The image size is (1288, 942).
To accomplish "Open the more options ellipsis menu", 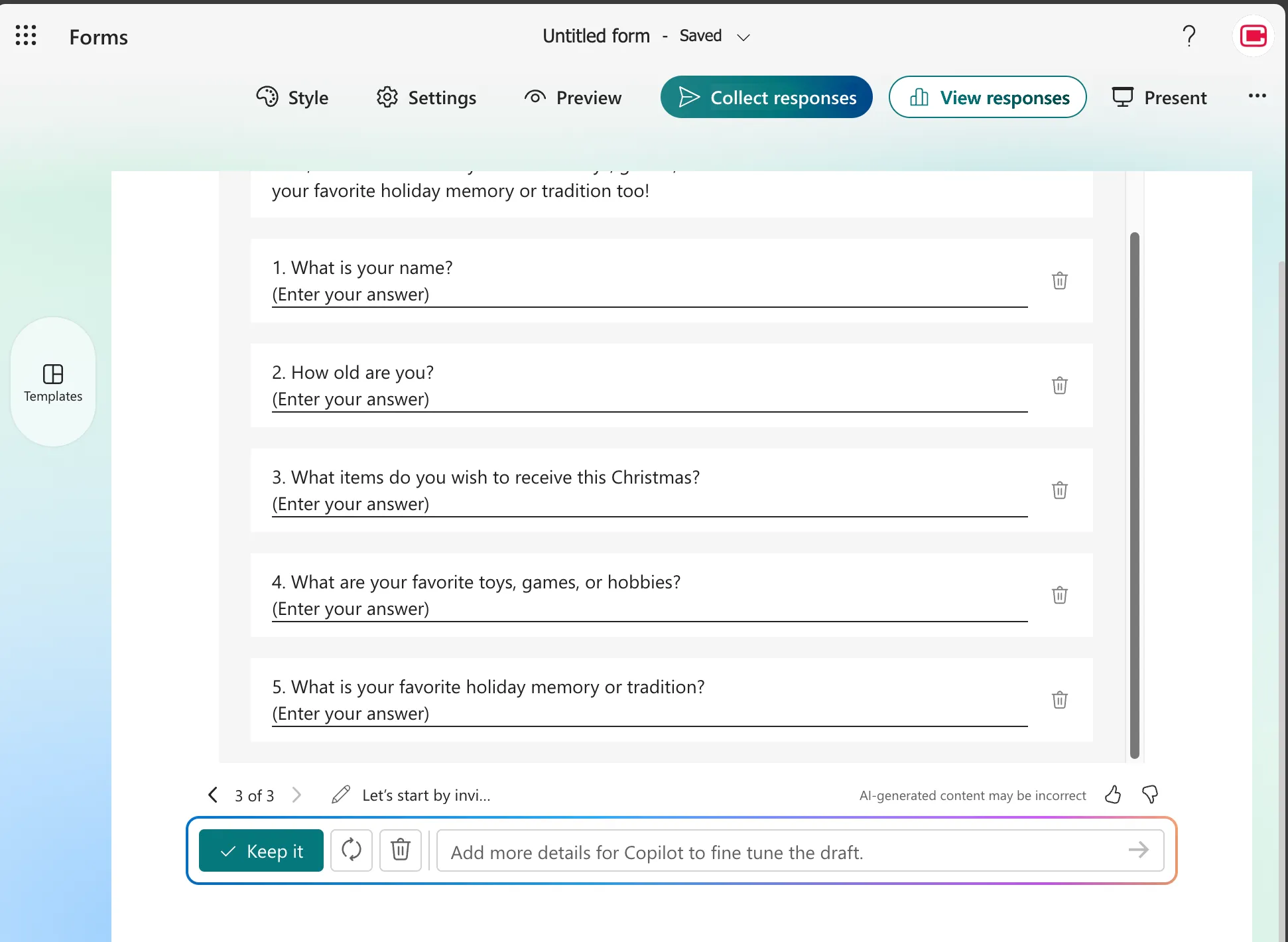I will point(1257,96).
